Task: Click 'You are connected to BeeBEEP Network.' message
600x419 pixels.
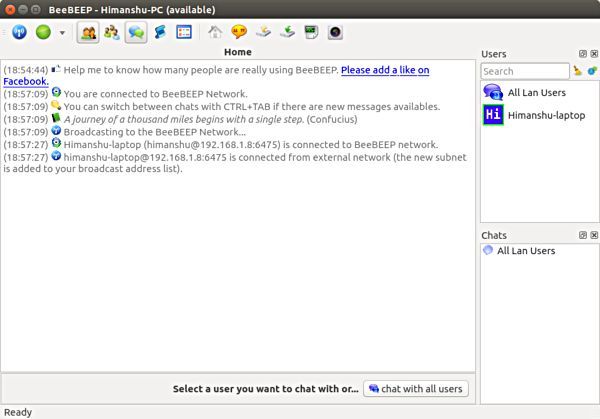Action: (x=155, y=94)
